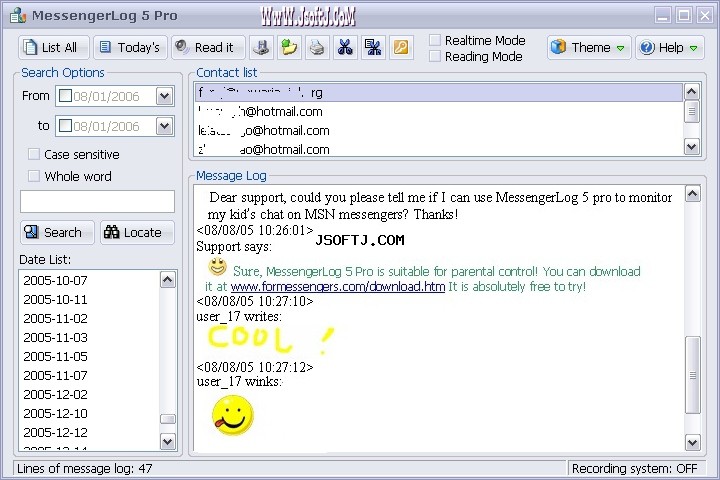Click 'Lines of message log: 47' status

[x=84, y=469]
